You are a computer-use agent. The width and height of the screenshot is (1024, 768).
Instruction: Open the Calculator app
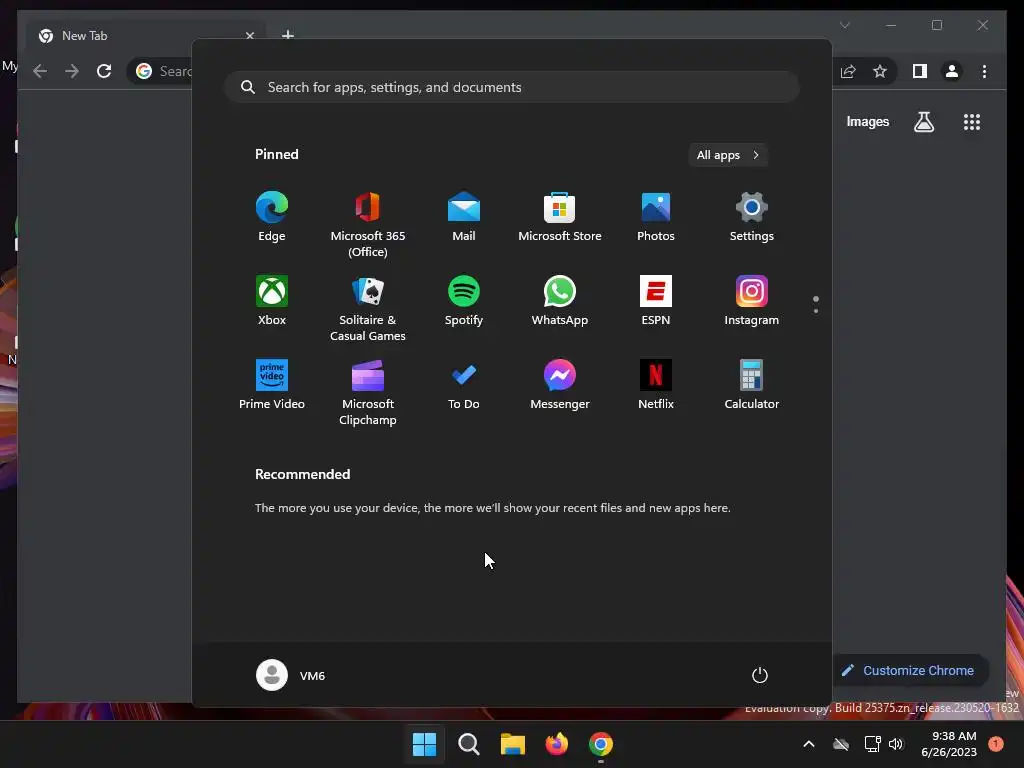752,385
